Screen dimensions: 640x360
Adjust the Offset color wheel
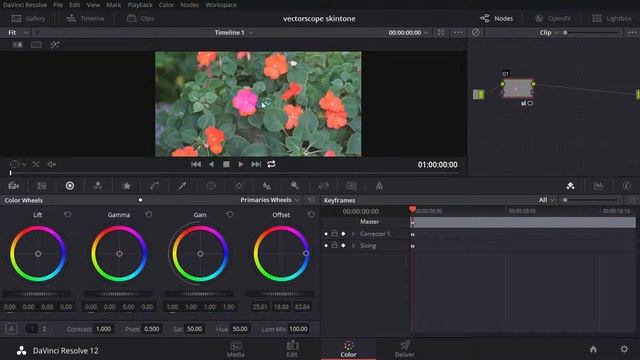point(281,253)
